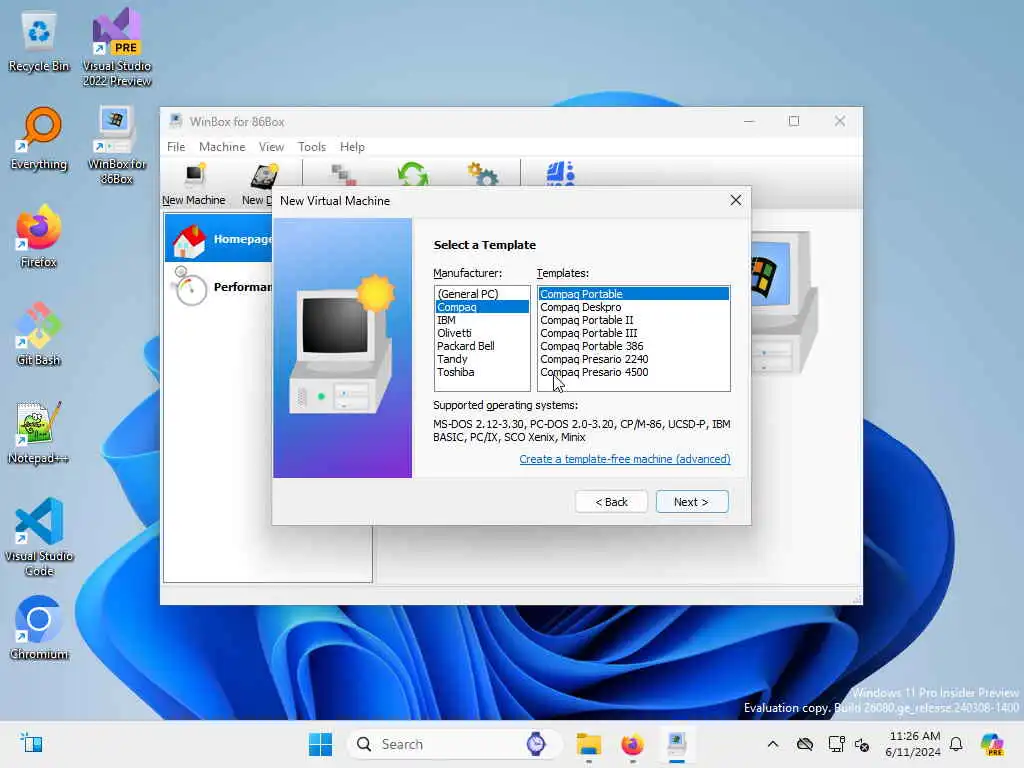The height and width of the screenshot is (768, 1024).
Task: Click the gray and red squares toolbar icon
Action: click(343, 175)
